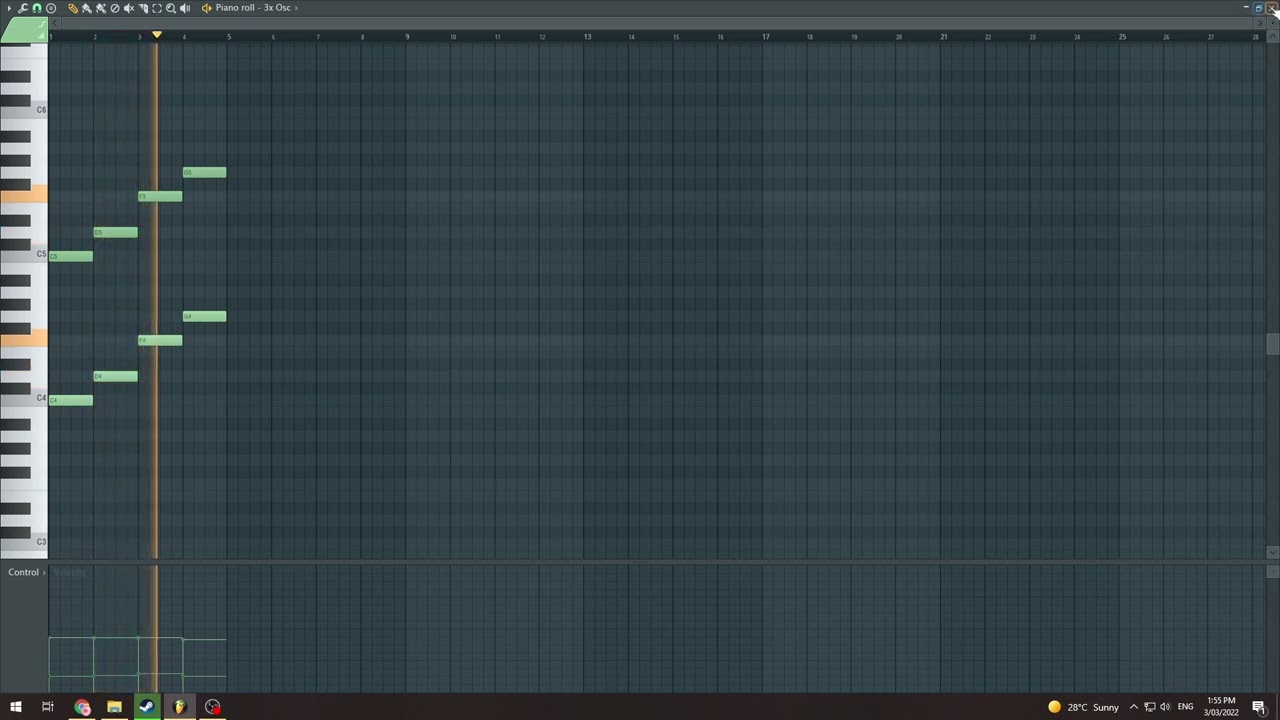Open Steam from taskbar
Image resolution: width=1280 pixels, height=720 pixels.
pyautogui.click(x=147, y=707)
